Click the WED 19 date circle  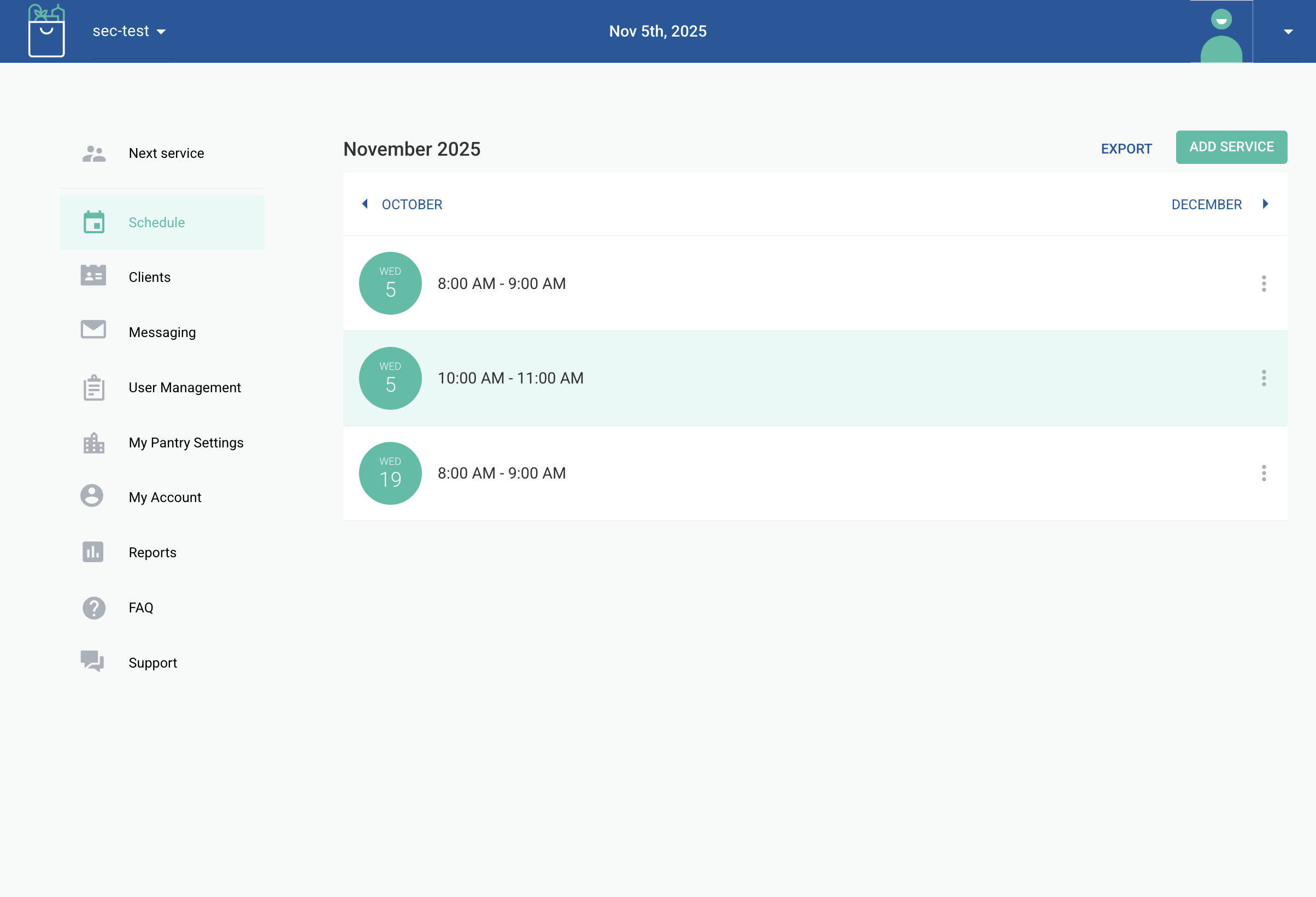(390, 473)
